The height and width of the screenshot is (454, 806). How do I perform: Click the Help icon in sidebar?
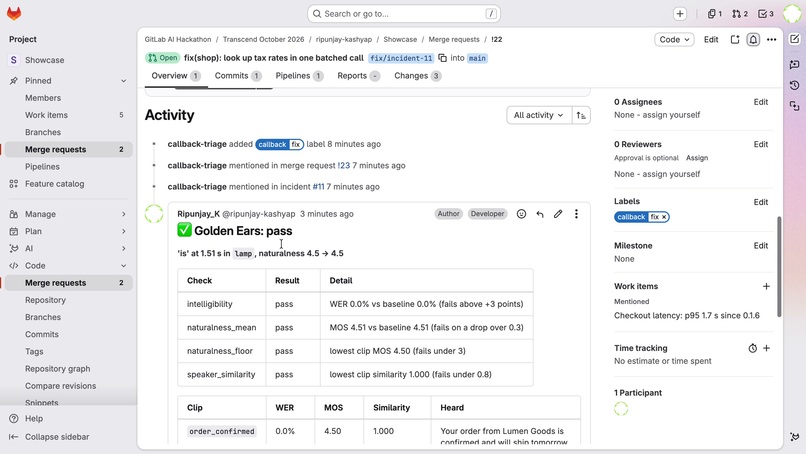[x=14, y=419]
